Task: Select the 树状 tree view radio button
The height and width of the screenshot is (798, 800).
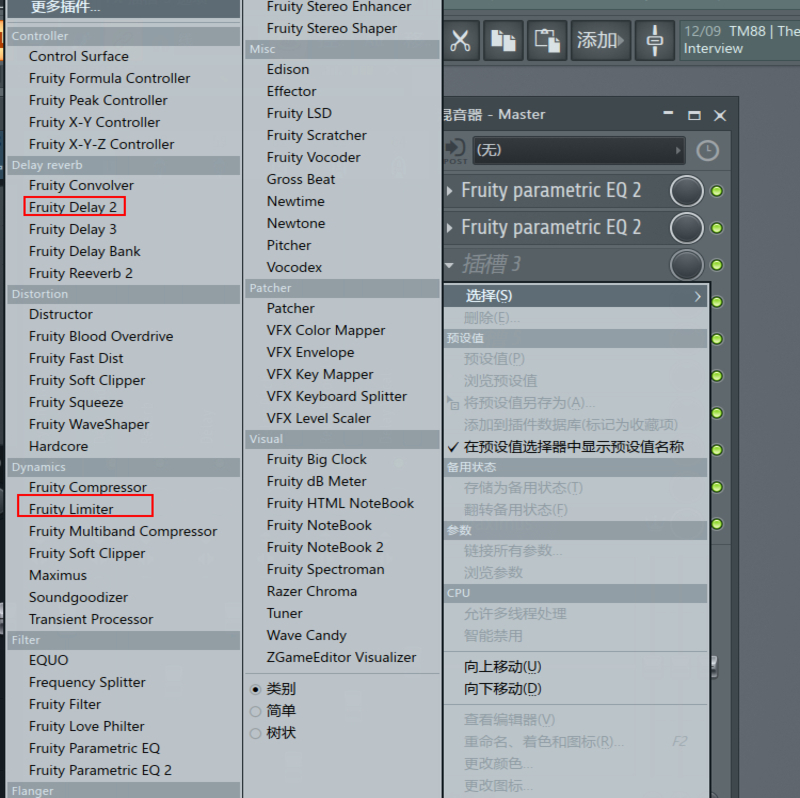Action: pos(256,734)
